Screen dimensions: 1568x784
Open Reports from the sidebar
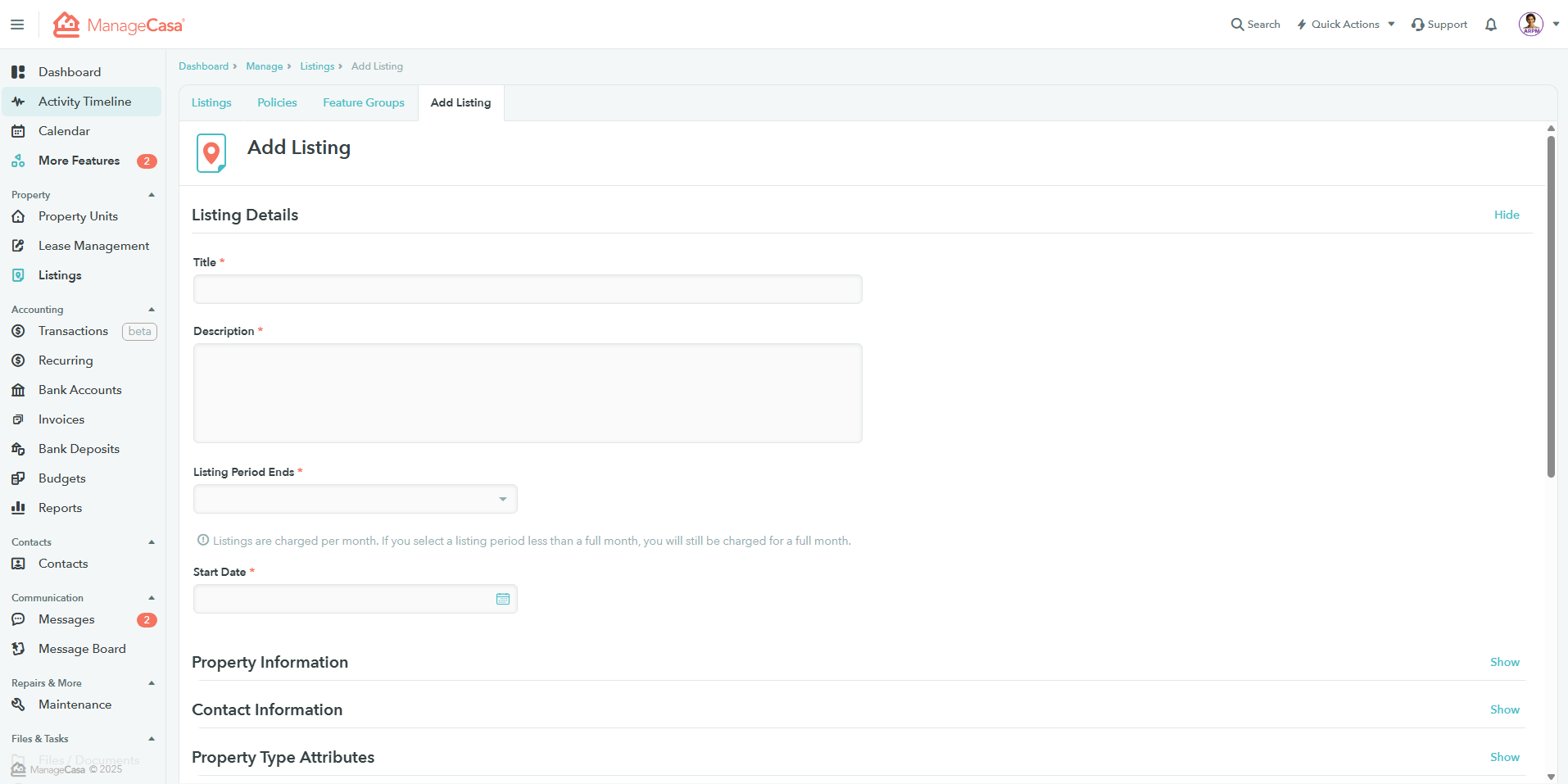click(x=60, y=508)
